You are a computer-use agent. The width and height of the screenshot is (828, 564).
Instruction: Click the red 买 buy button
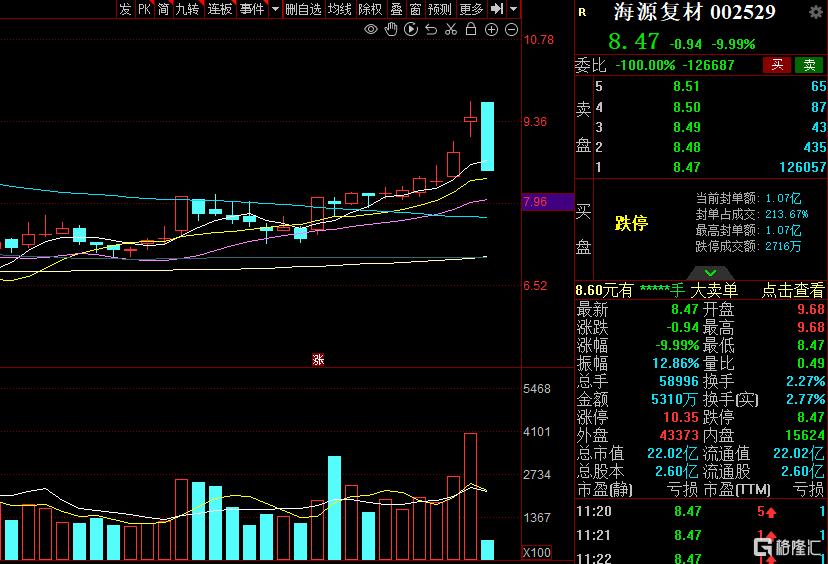777,65
